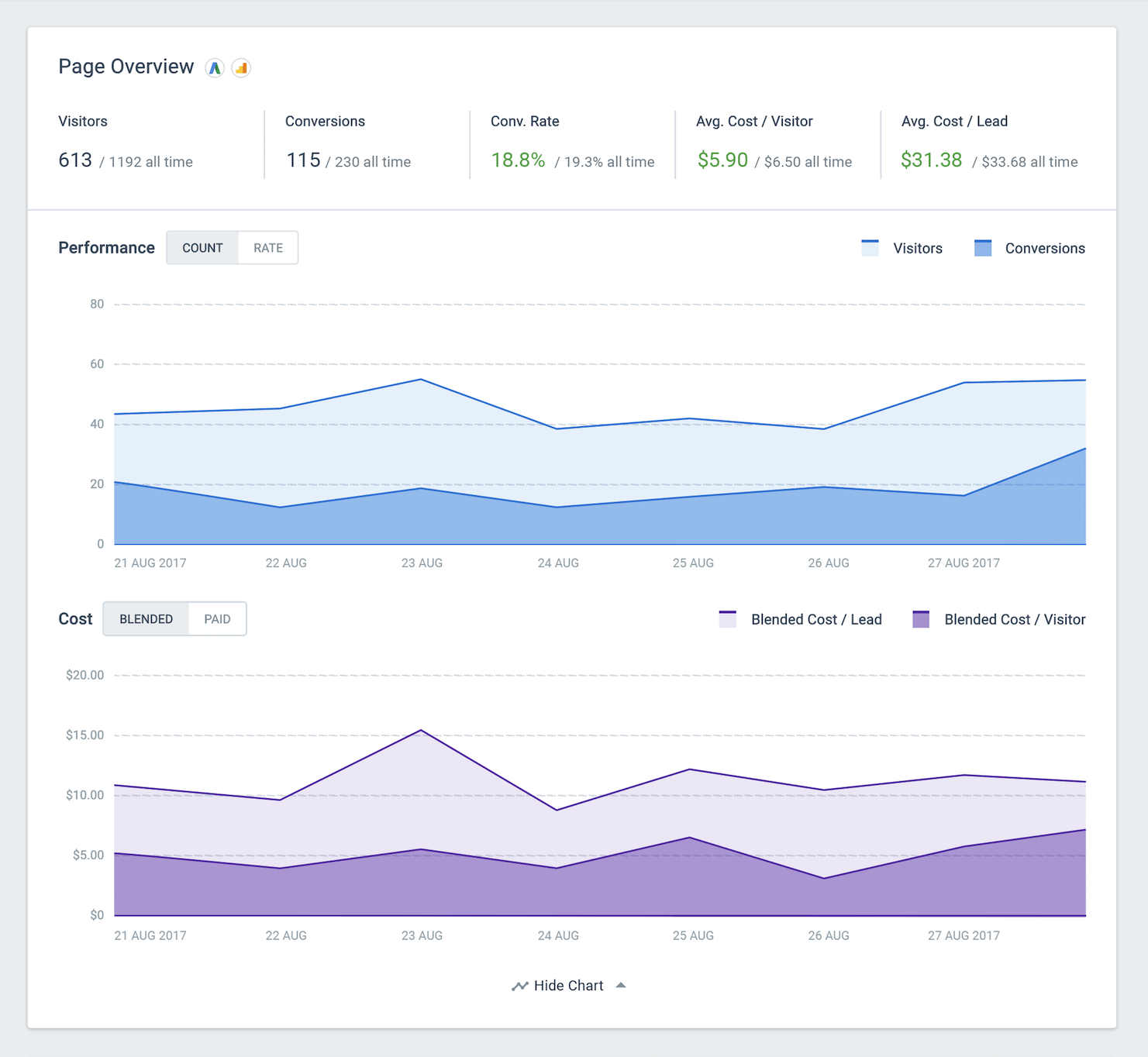
Task: Click the collapse arrow next to Hide Chart
Action: point(621,984)
